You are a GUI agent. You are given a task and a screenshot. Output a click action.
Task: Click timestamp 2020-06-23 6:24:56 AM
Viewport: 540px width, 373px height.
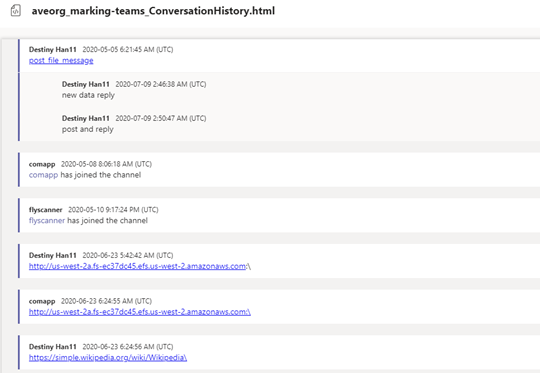tap(128, 347)
